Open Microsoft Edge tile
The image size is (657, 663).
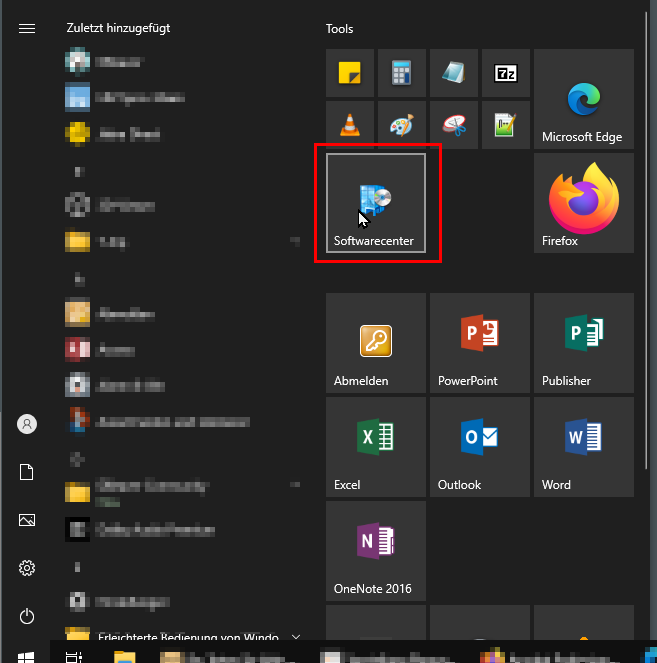tap(583, 99)
